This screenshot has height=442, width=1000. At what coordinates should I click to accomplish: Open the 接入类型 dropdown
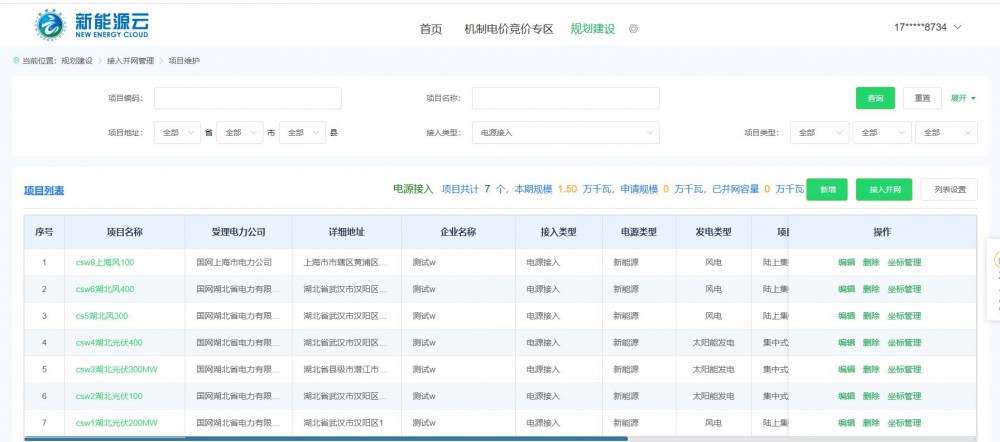pos(565,132)
